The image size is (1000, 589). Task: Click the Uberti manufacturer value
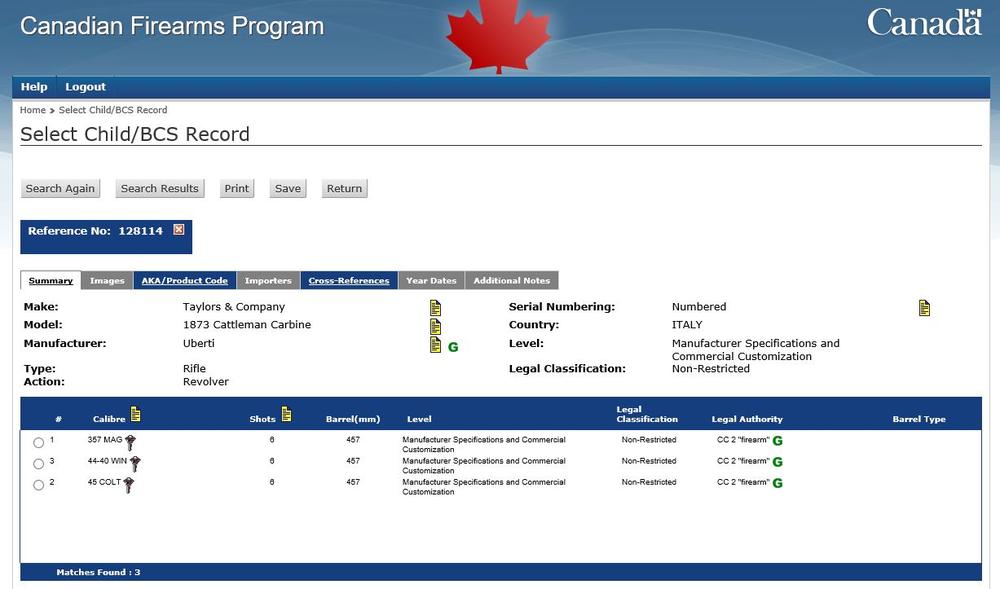(198, 343)
